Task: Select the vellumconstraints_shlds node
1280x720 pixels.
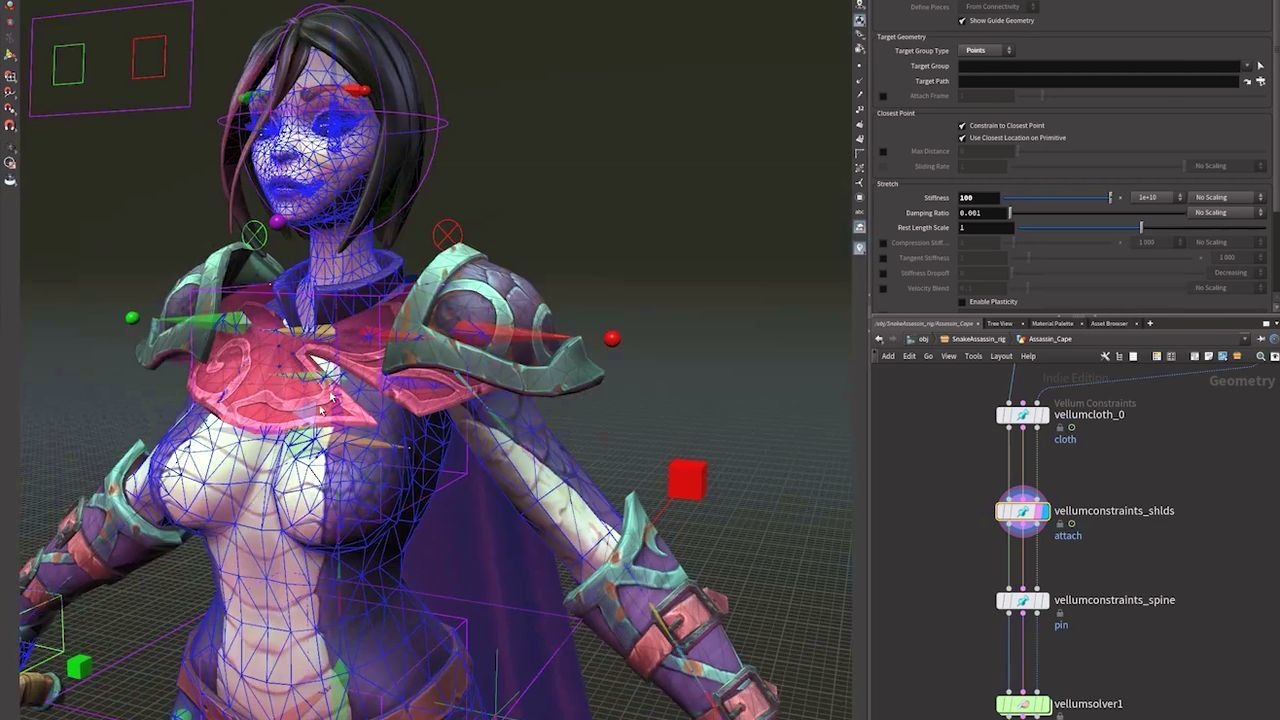Action: 1023,512
